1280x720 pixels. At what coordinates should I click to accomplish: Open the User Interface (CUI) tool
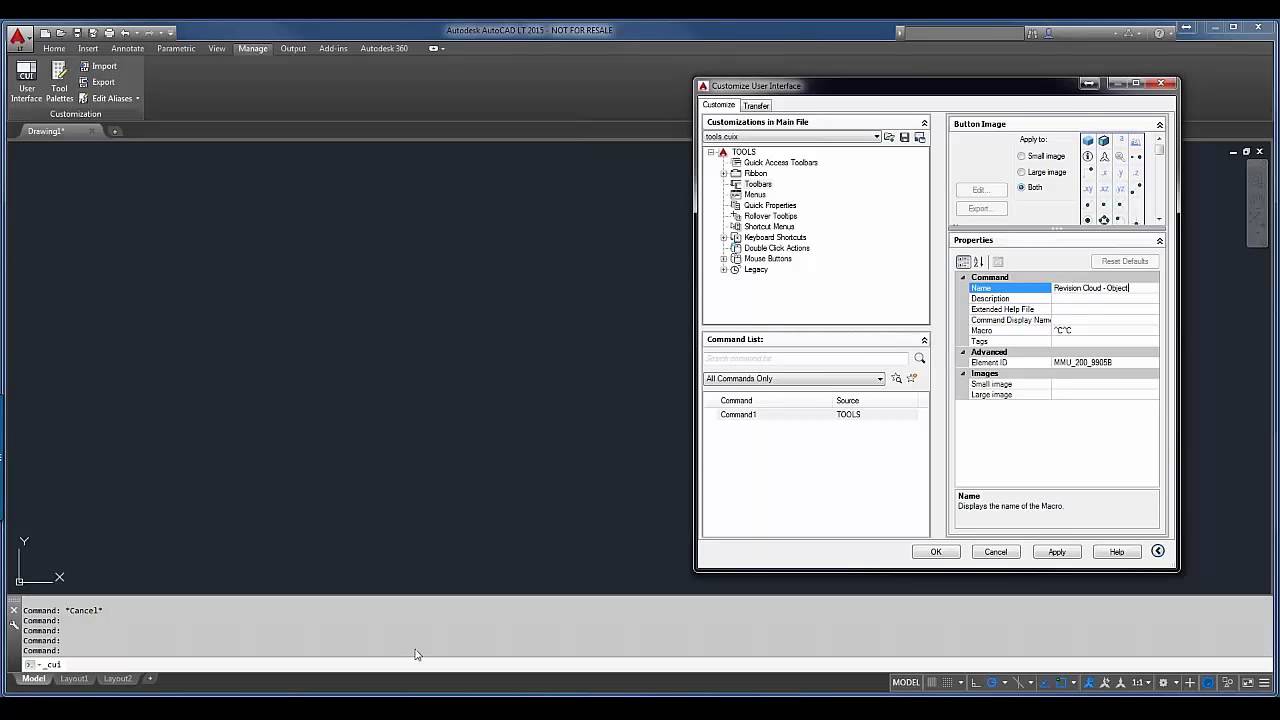point(26,81)
